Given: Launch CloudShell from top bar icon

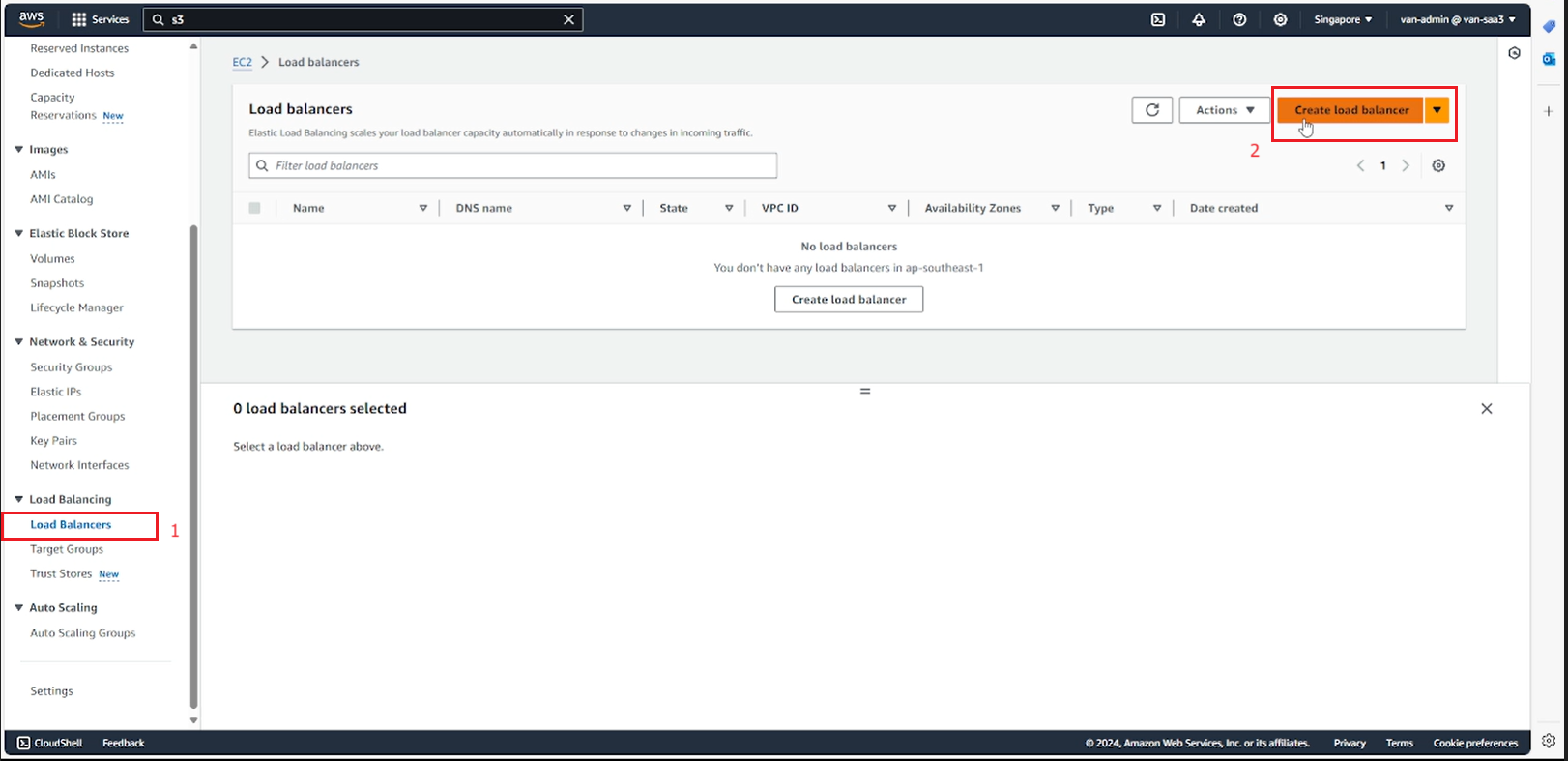Looking at the screenshot, I should (x=1158, y=19).
